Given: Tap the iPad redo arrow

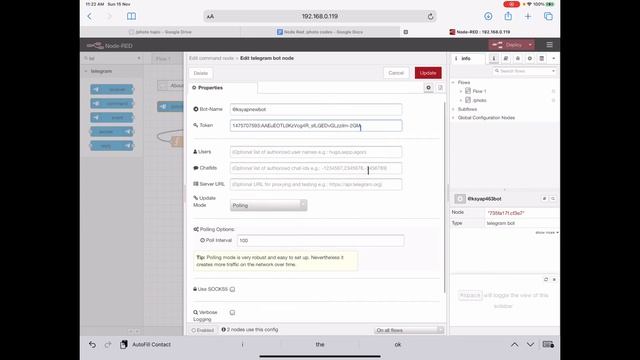Looking at the screenshot, I should click(108, 344).
